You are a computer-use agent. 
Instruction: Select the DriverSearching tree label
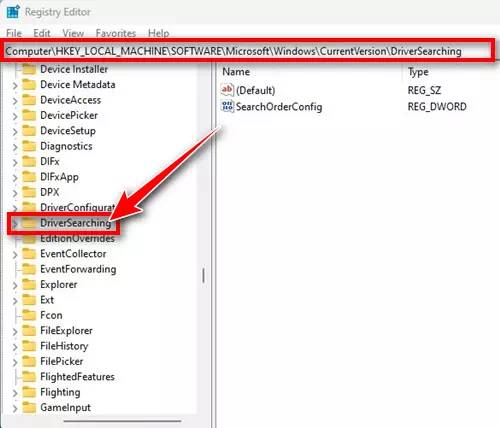[x=76, y=223]
